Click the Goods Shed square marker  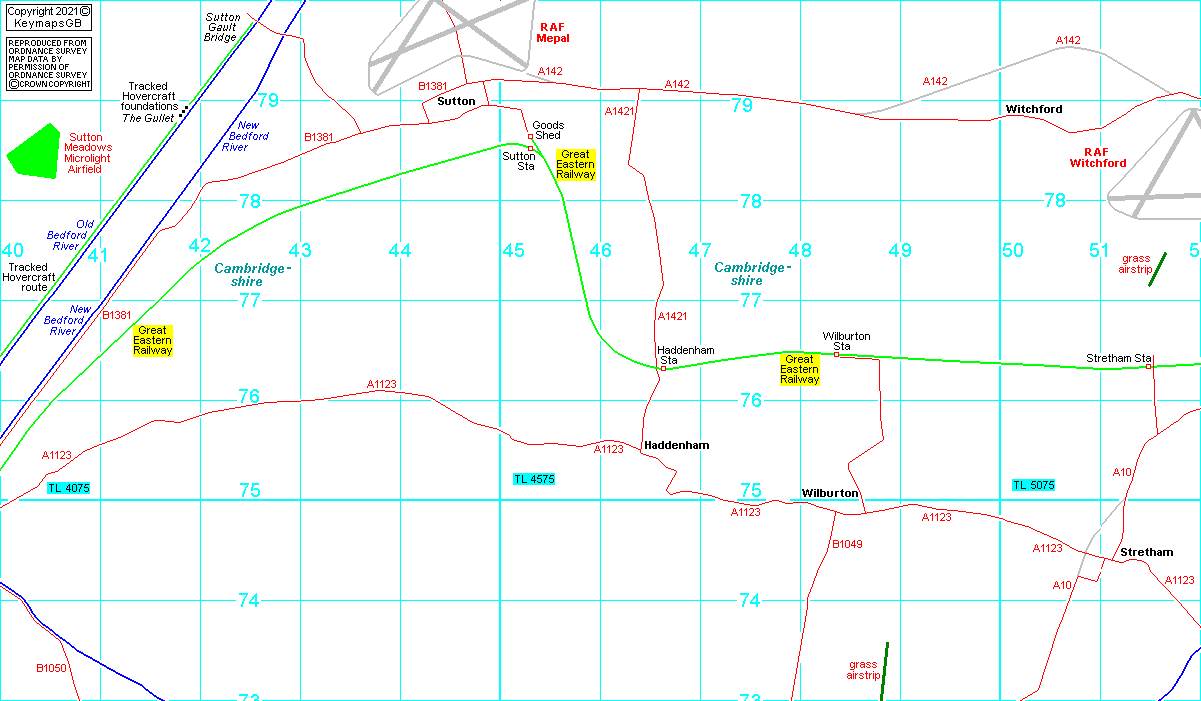point(530,137)
